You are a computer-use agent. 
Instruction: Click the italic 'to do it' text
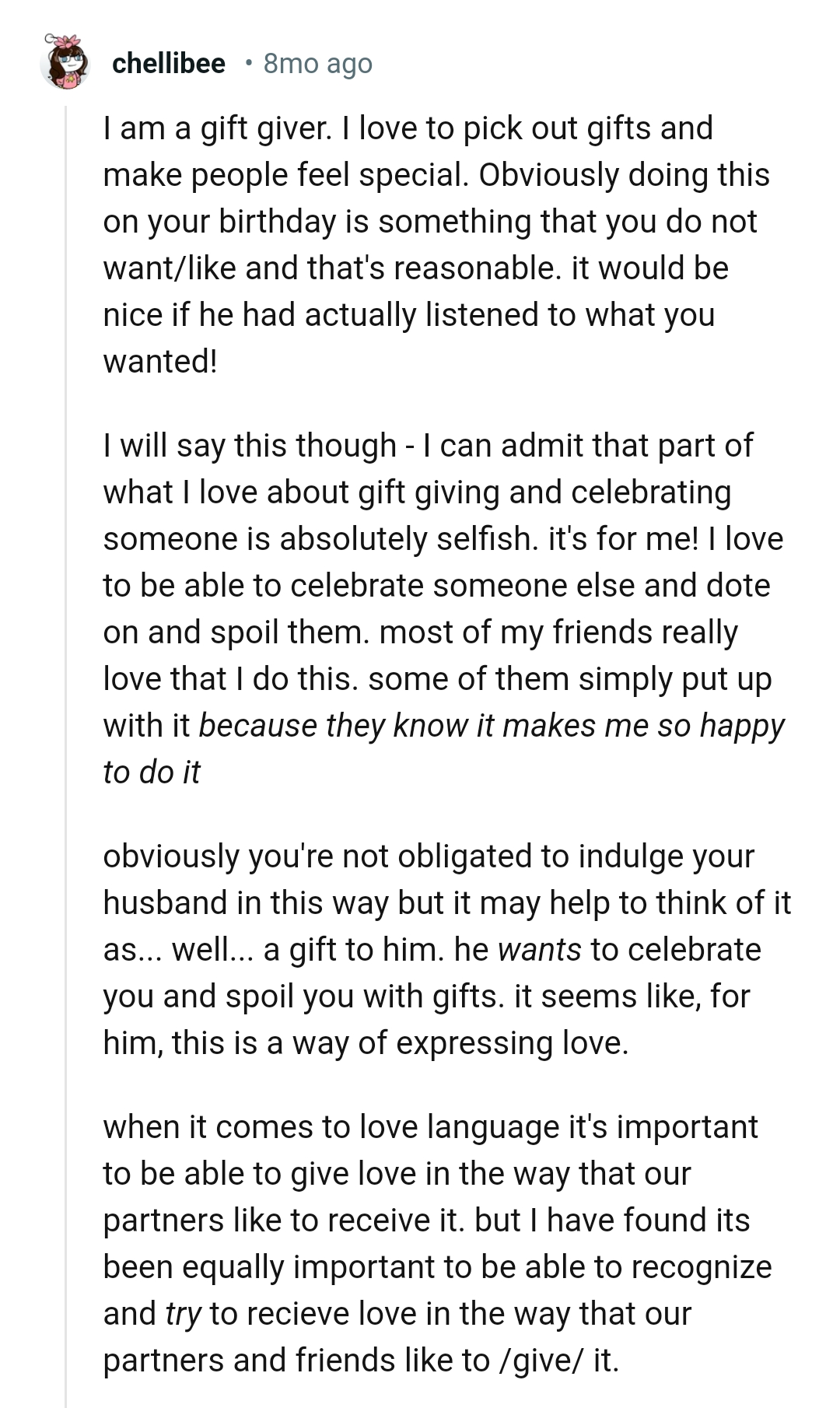(x=152, y=772)
